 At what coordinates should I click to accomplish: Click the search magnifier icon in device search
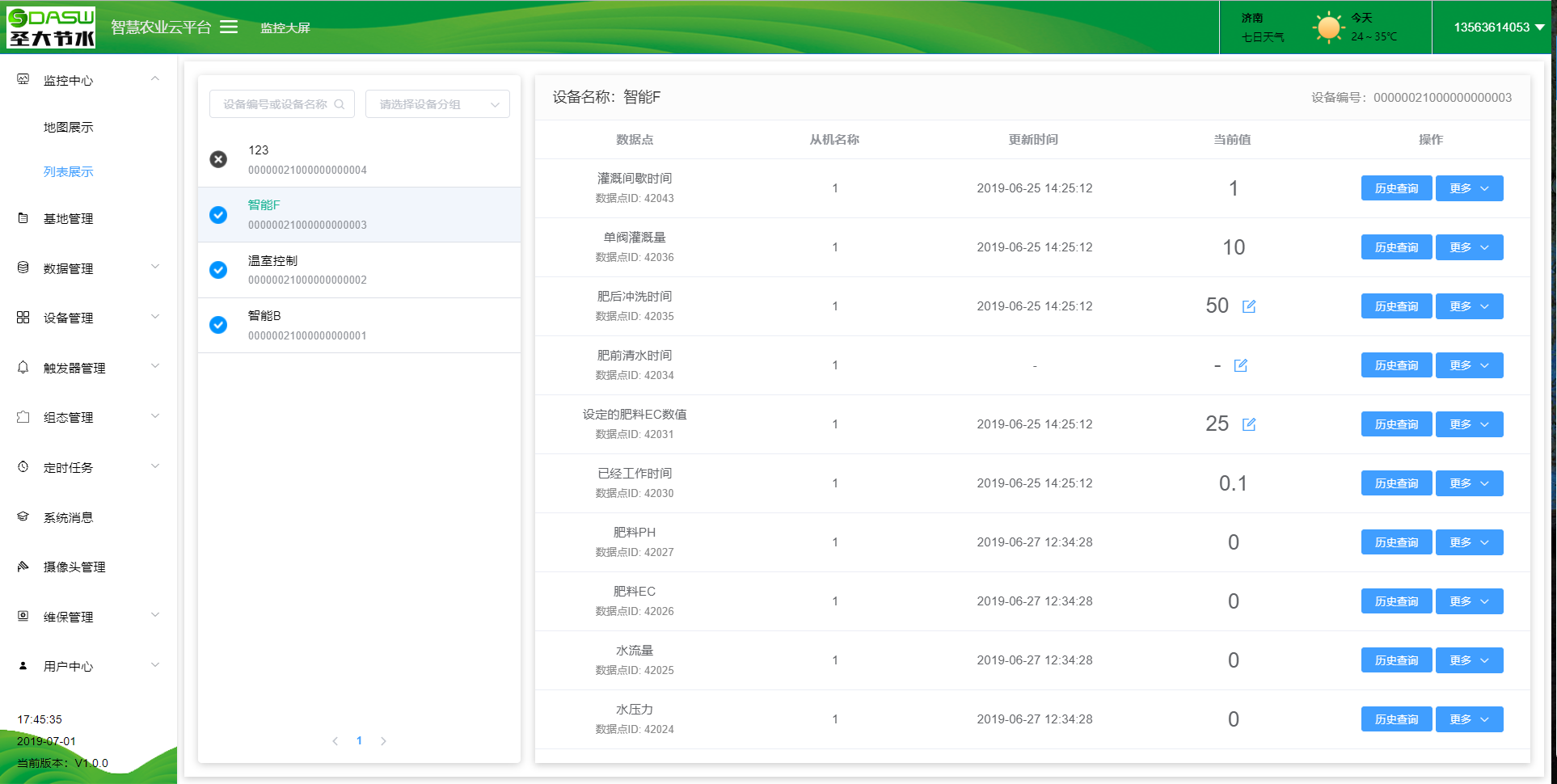point(340,104)
